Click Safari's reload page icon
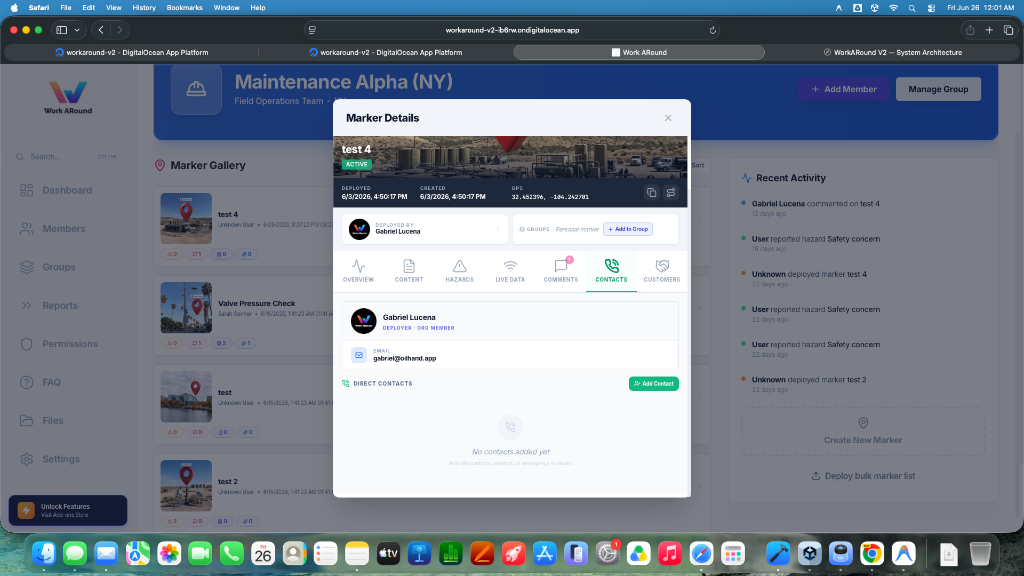The image size is (1024, 576). click(712, 30)
